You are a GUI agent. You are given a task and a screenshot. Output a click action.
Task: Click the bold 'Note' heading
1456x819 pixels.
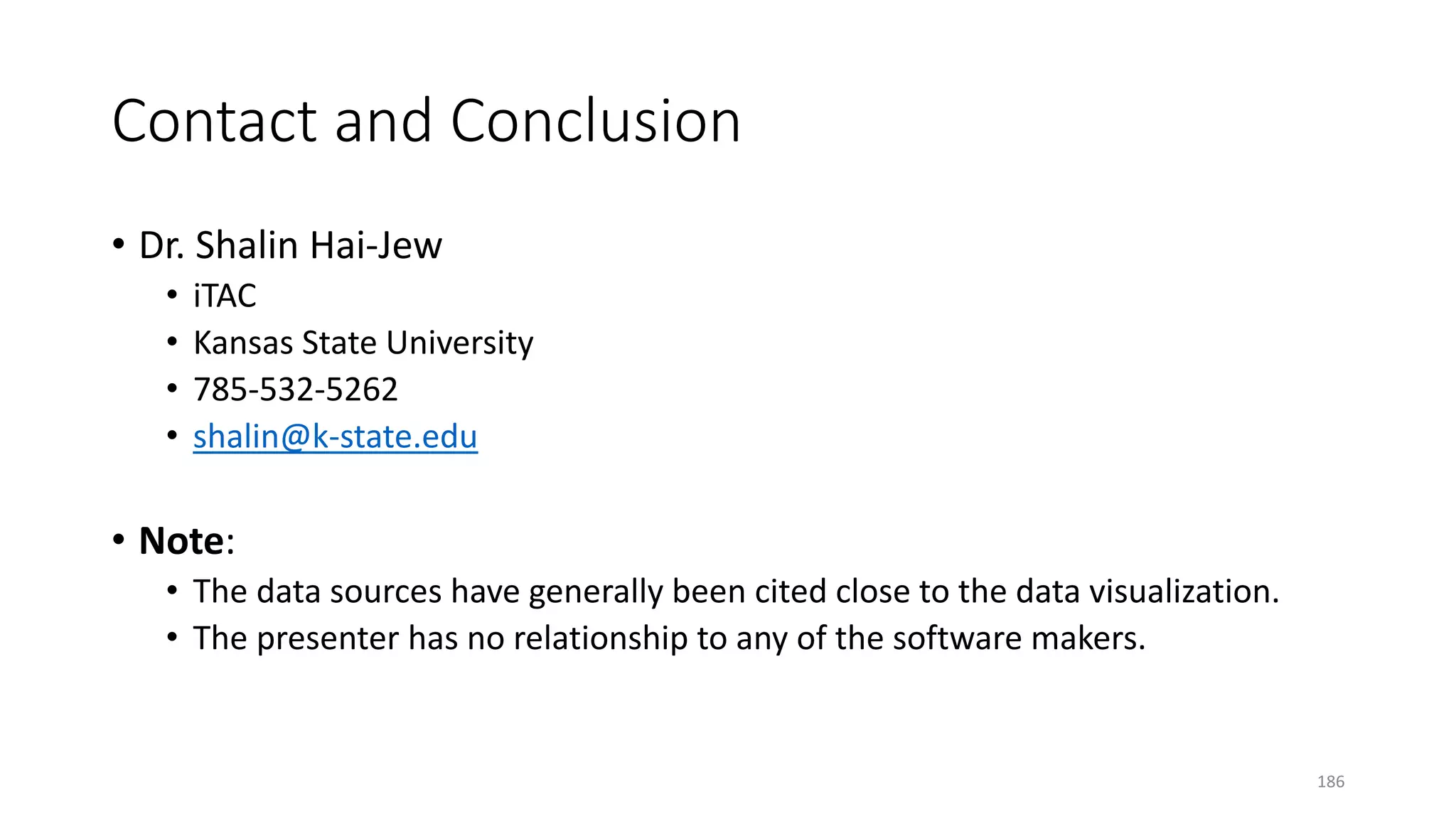pyautogui.click(x=181, y=541)
